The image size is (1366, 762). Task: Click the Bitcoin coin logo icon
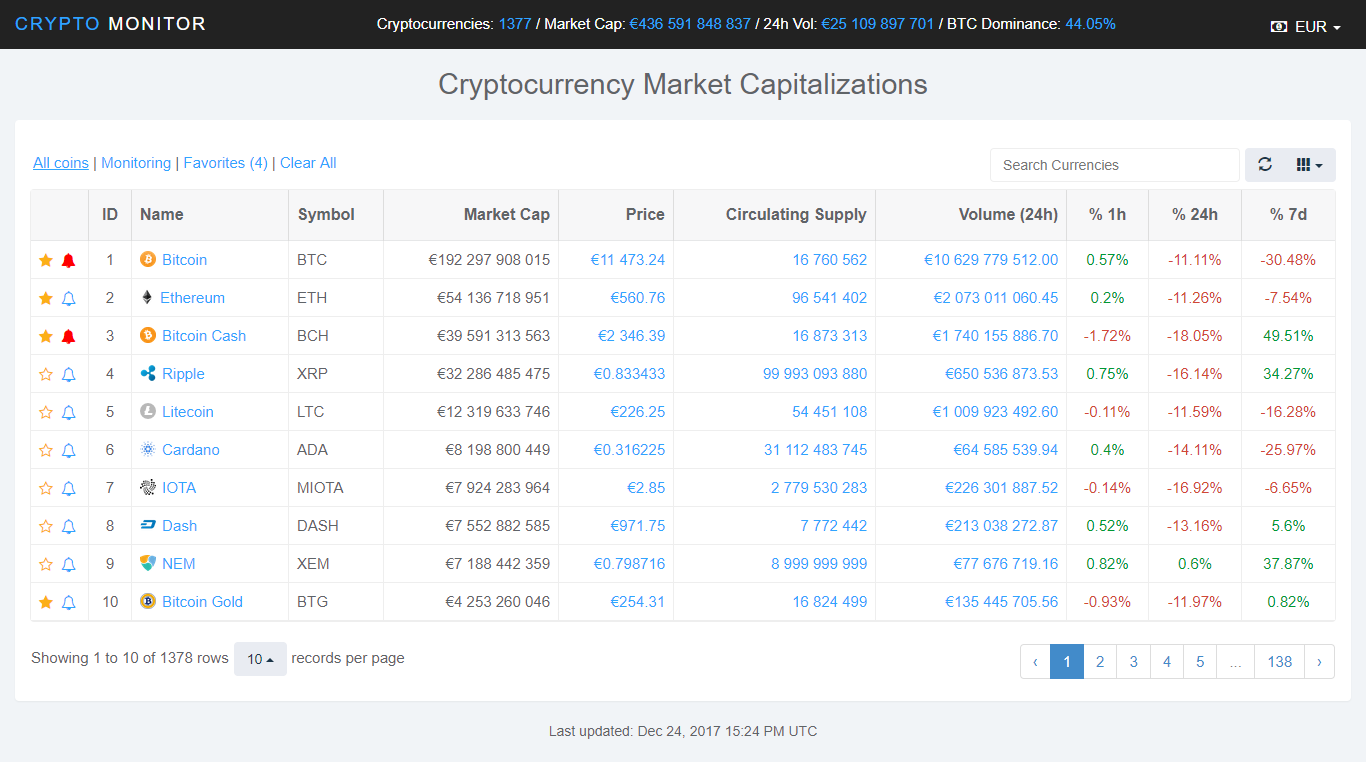pyautogui.click(x=148, y=260)
